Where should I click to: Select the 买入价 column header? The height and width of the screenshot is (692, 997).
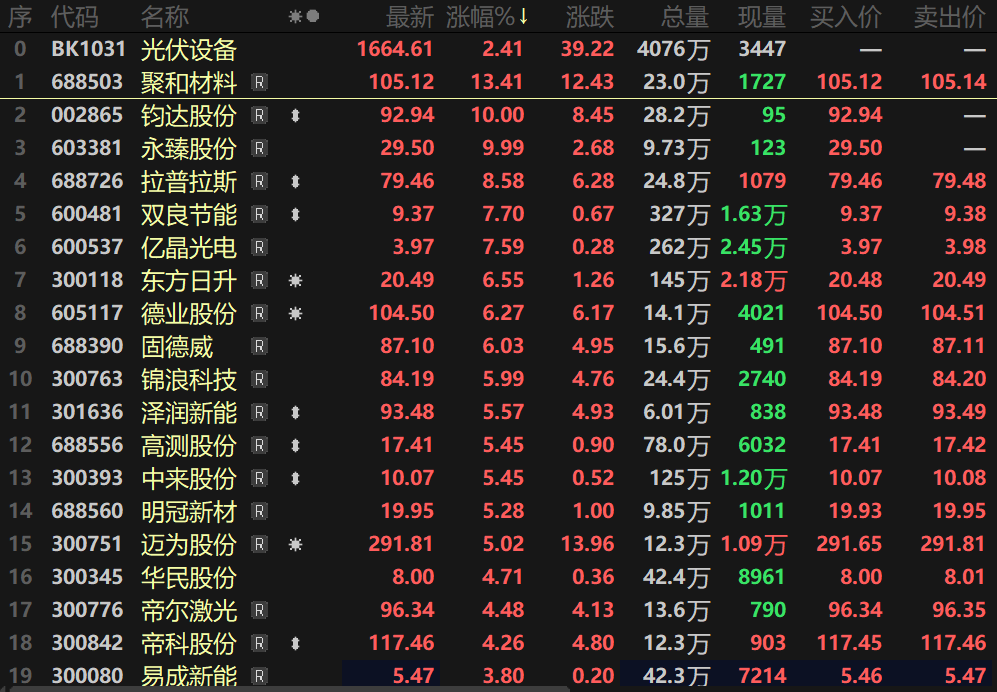pos(846,17)
